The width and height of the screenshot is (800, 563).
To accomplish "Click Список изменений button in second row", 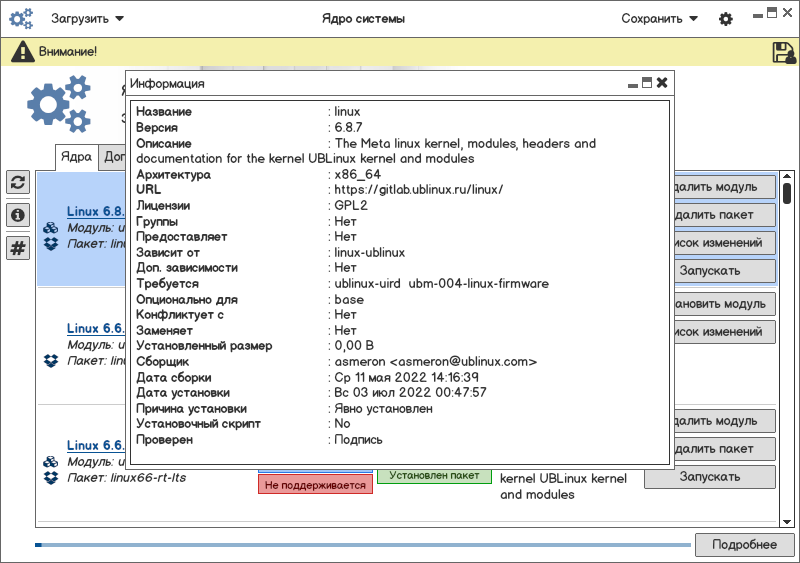I will click(x=725, y=332).
